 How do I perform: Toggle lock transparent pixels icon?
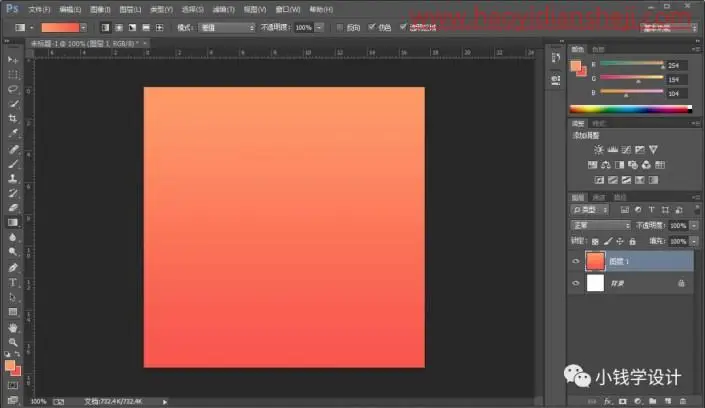click(x=595, y=242)
